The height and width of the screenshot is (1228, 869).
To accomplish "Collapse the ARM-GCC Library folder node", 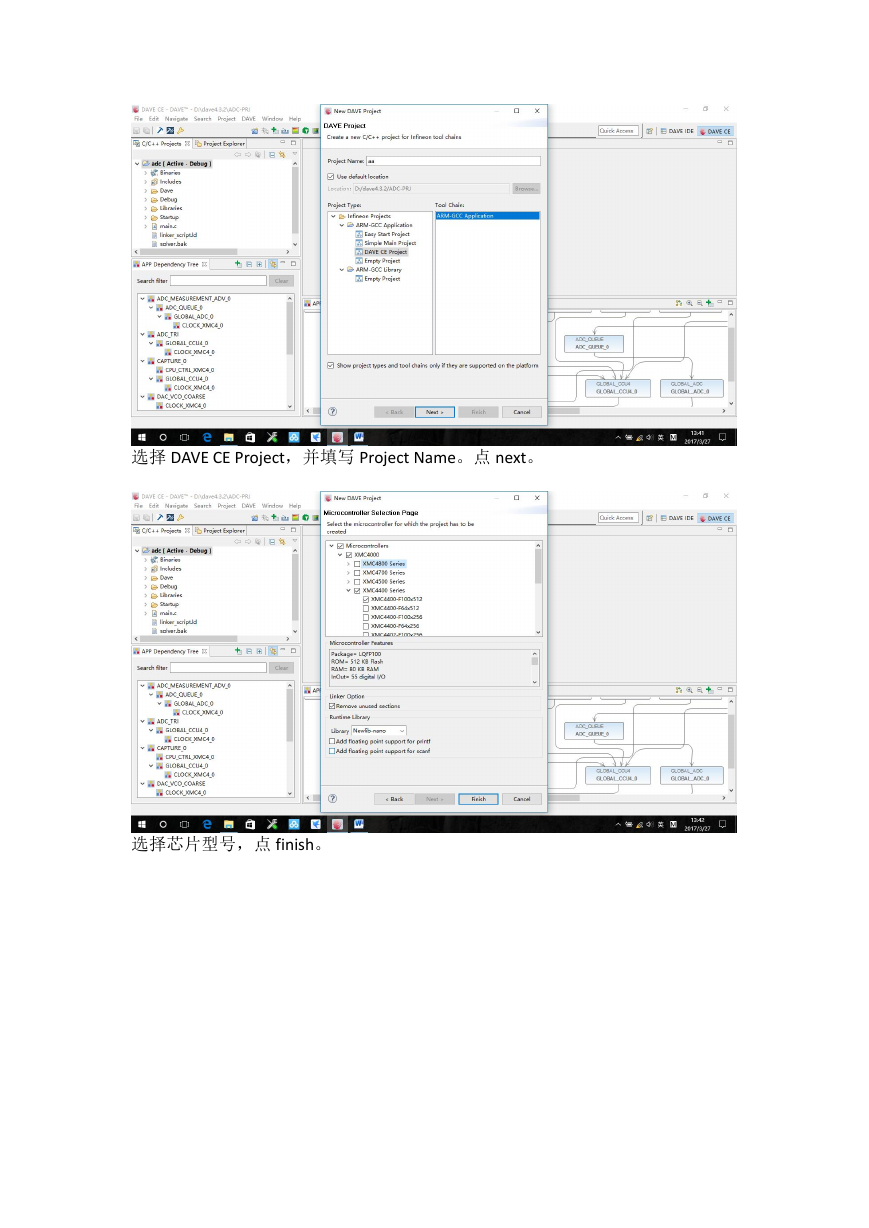I will click(x=341, y=270).
